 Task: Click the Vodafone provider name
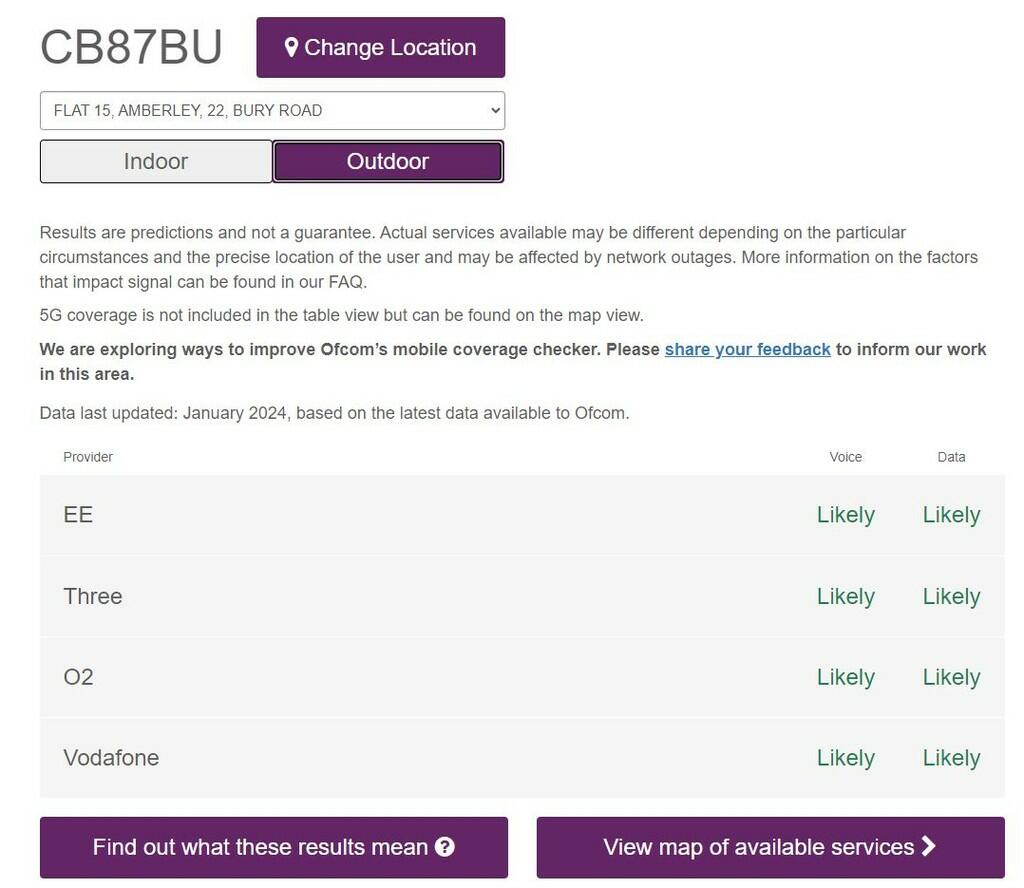pos(111,758)
